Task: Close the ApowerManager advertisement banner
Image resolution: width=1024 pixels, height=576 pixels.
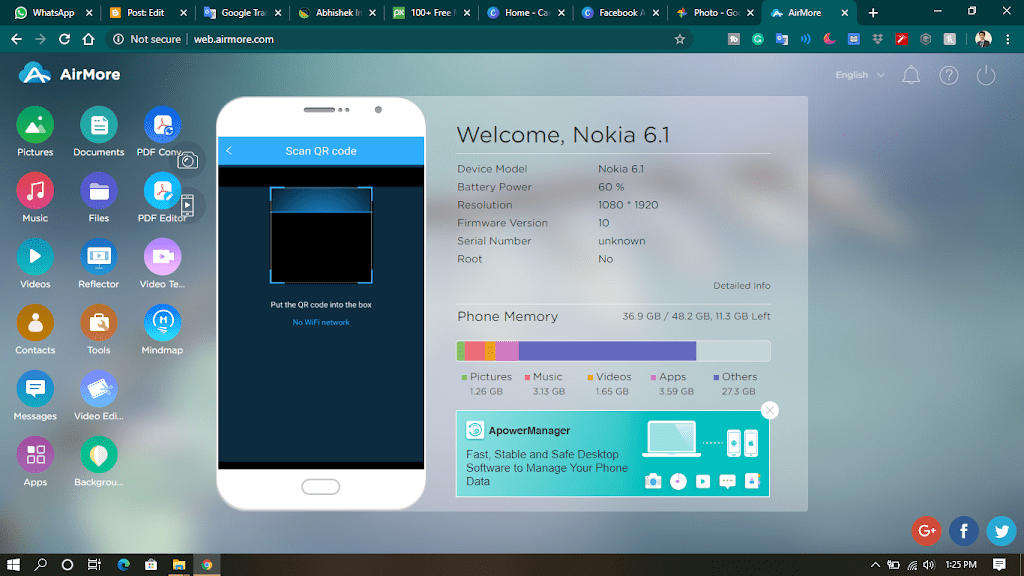Action: pyautogui.click(x=769, y=410)
